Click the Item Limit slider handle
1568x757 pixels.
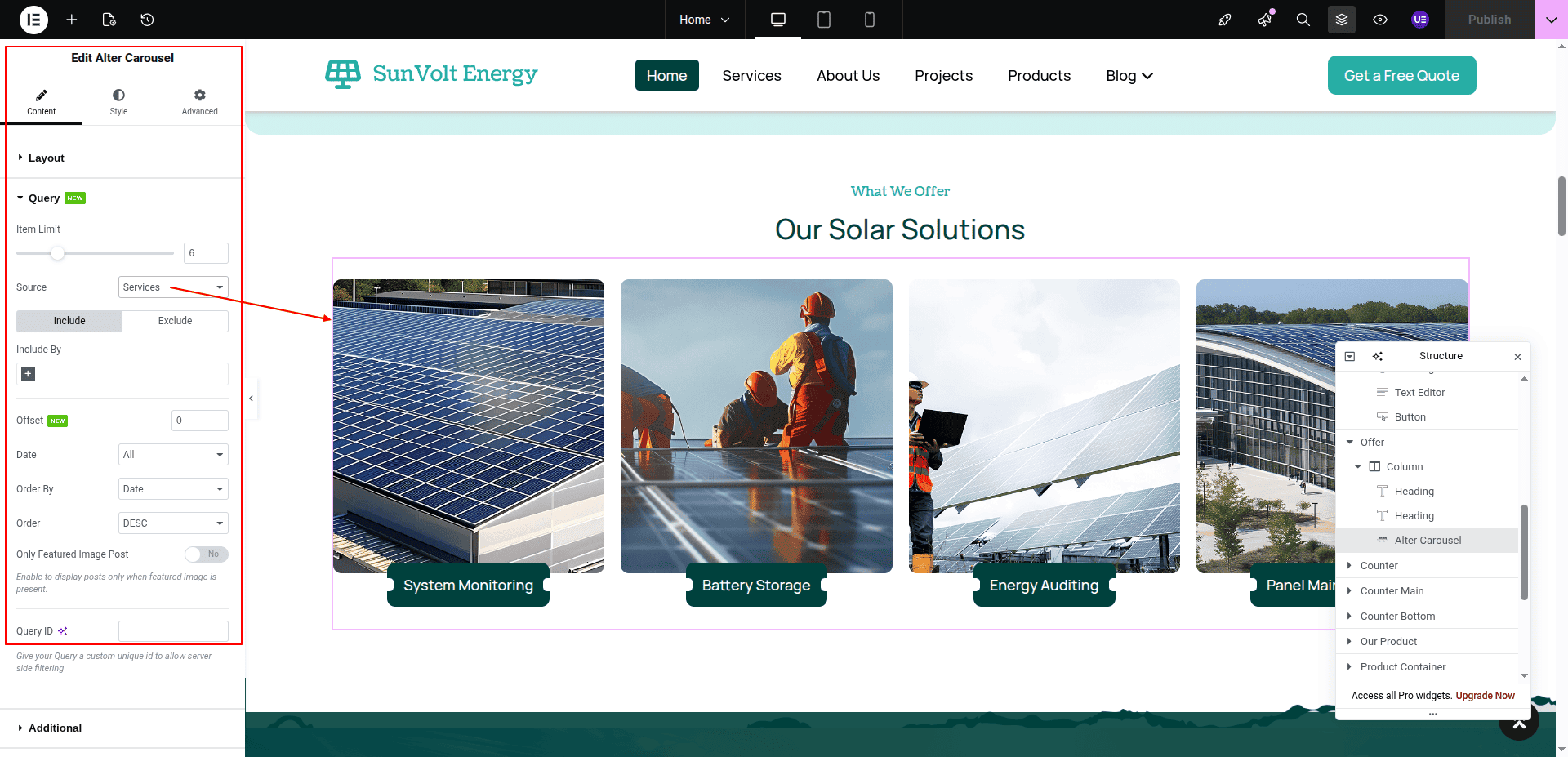coord(57,253)
